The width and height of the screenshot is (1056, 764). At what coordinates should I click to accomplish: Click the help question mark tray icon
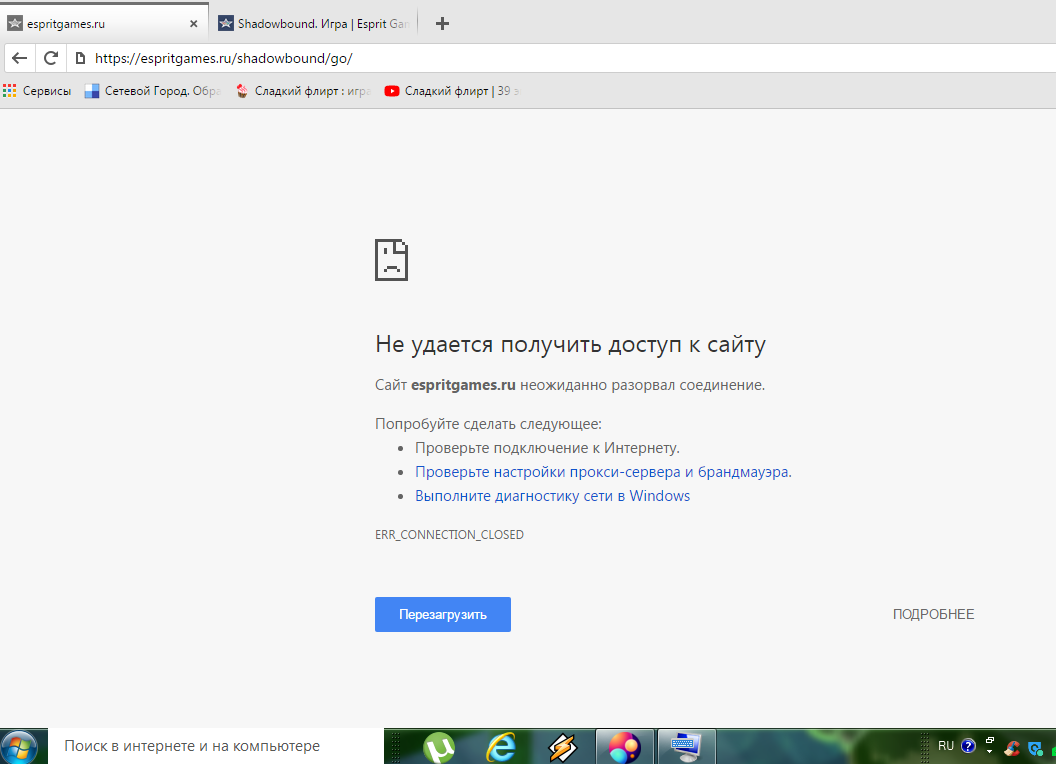click(967, 746)
